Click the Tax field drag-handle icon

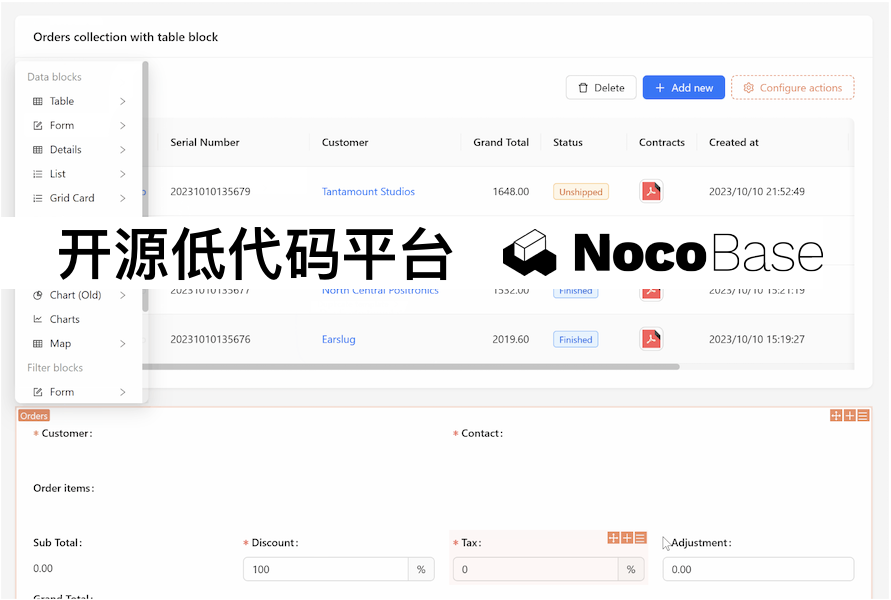613,538
